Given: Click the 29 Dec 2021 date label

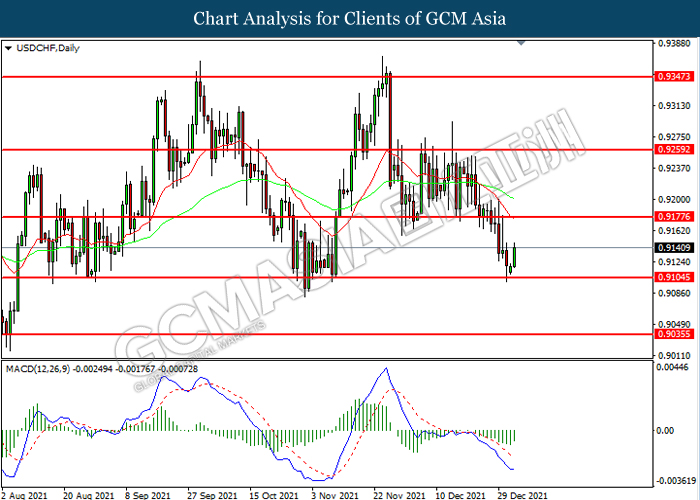Looking at the screenshot, I should 522,495.
